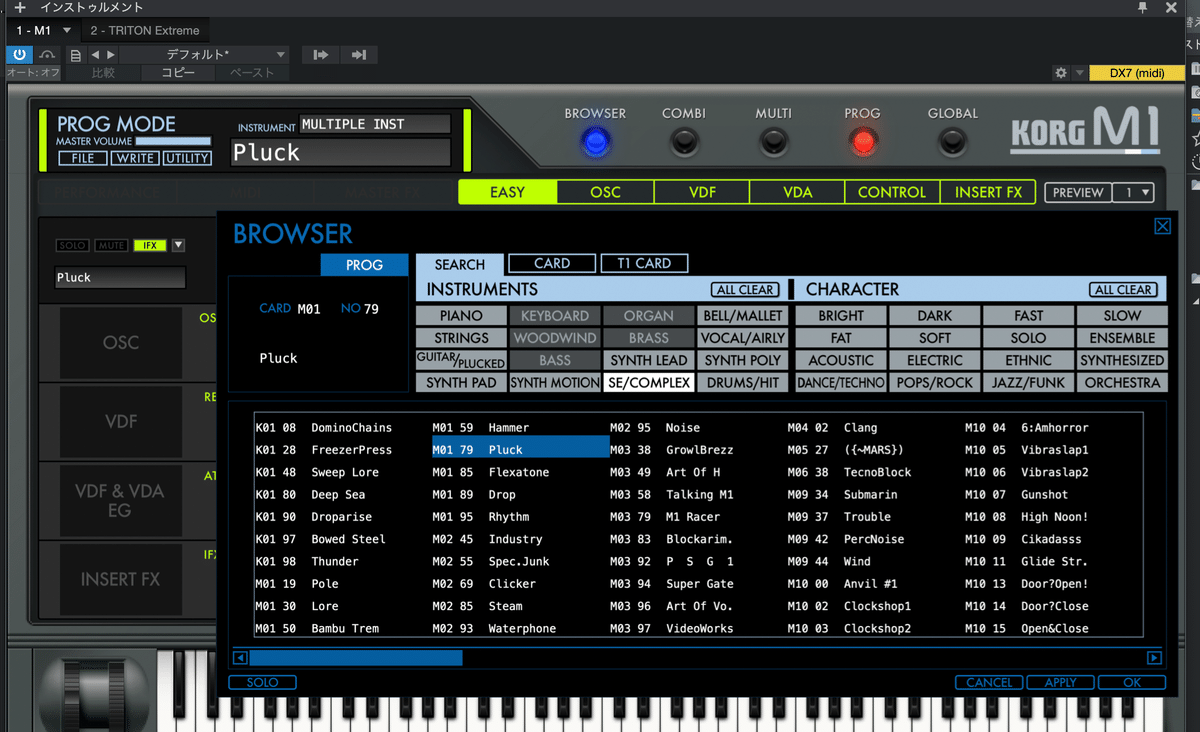The width and height of the screenshot is (1200, 732).
Task: Click the KORG M1 logo
Action: click(x=1084, y=129)
